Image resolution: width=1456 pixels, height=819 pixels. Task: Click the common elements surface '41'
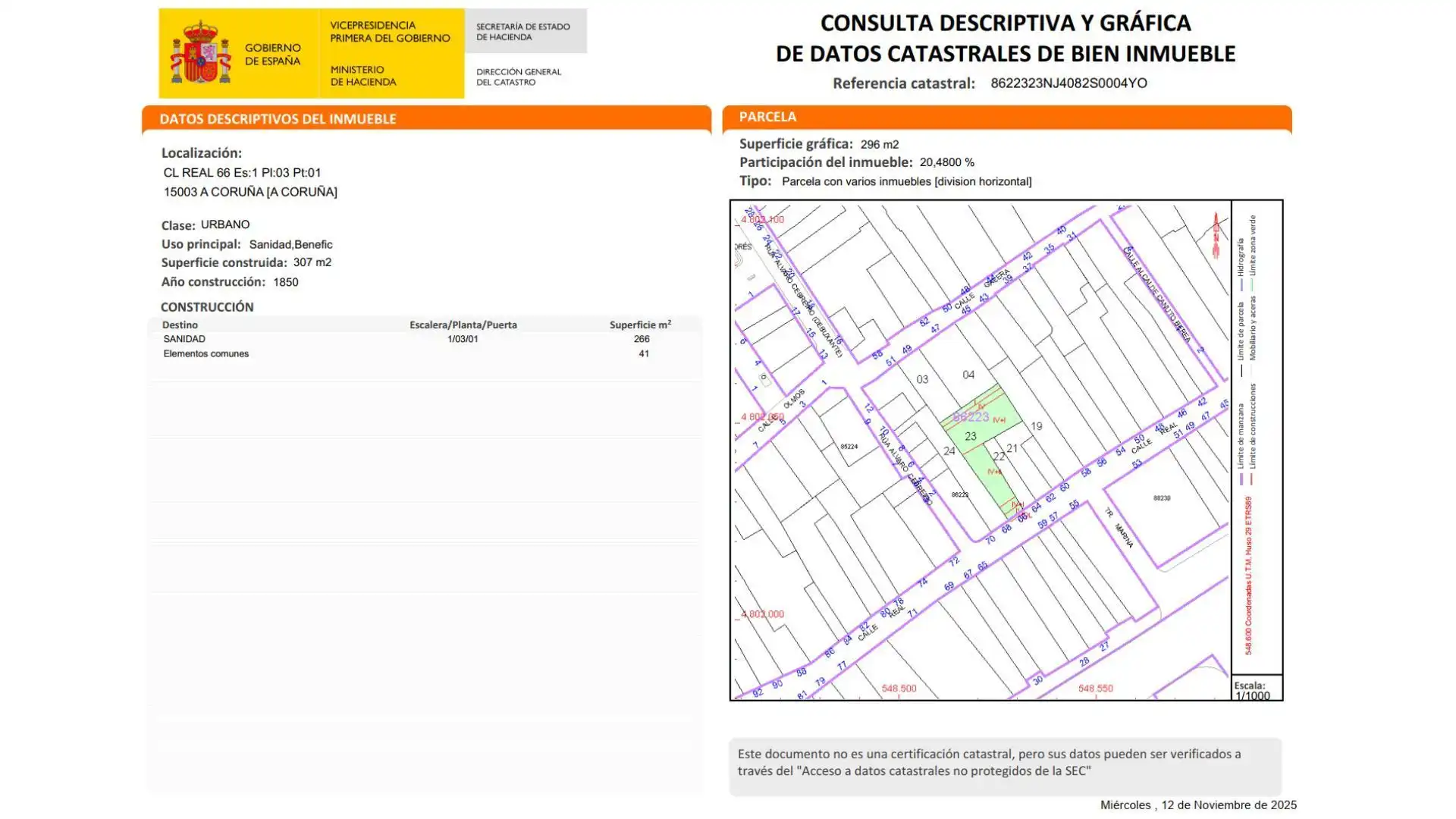point(644,353)
